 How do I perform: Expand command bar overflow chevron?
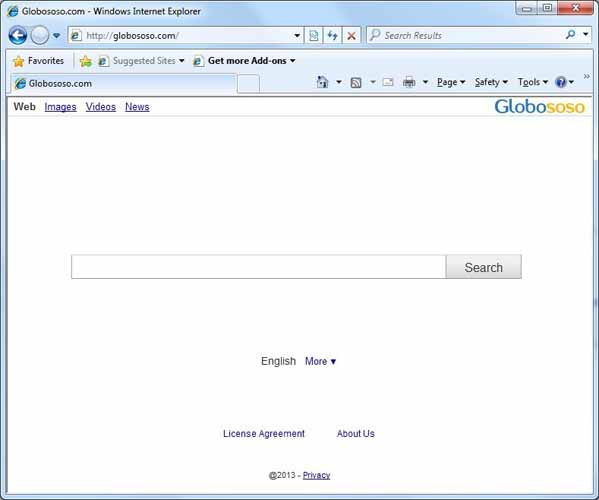(587, 77)
